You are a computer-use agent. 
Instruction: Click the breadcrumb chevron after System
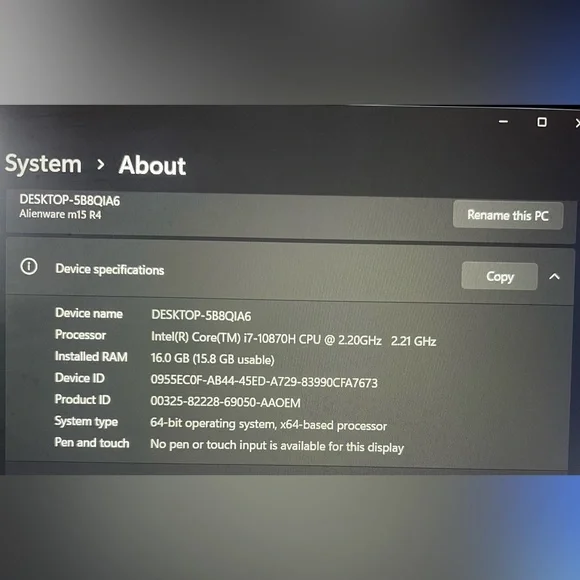tap(100, 164)
